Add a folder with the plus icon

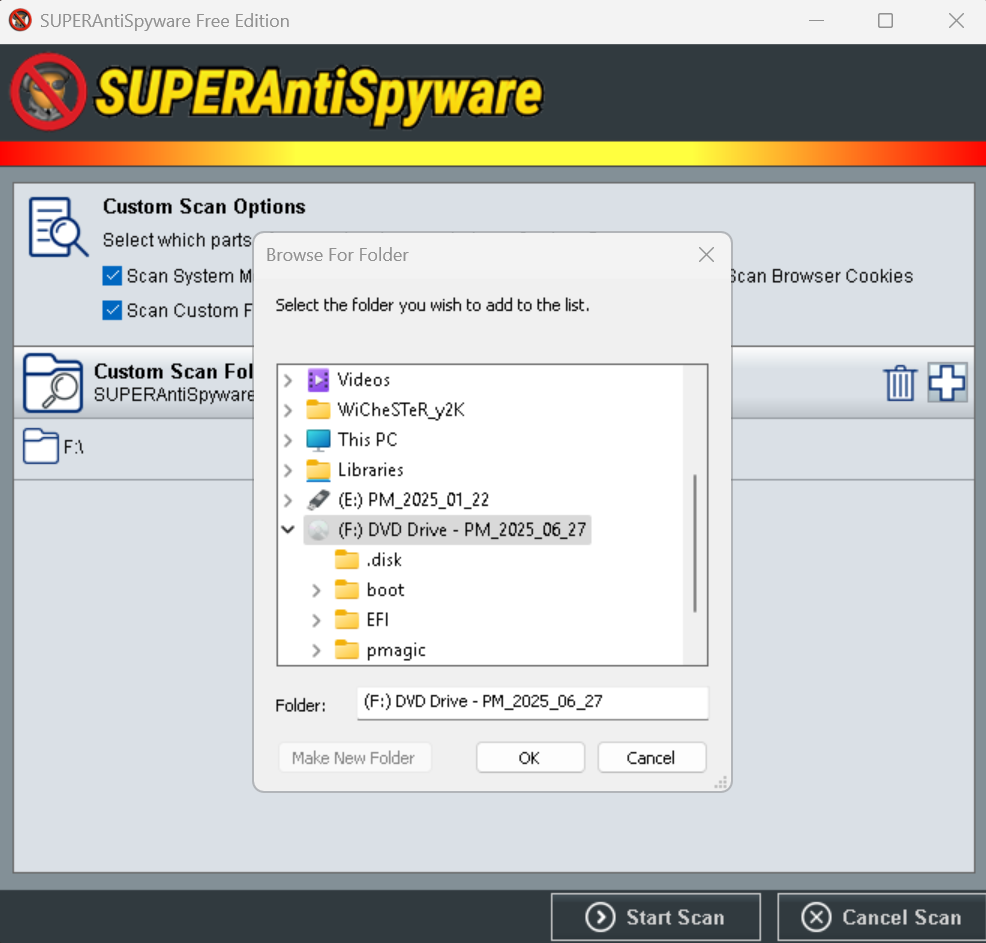tap(947, 383)
